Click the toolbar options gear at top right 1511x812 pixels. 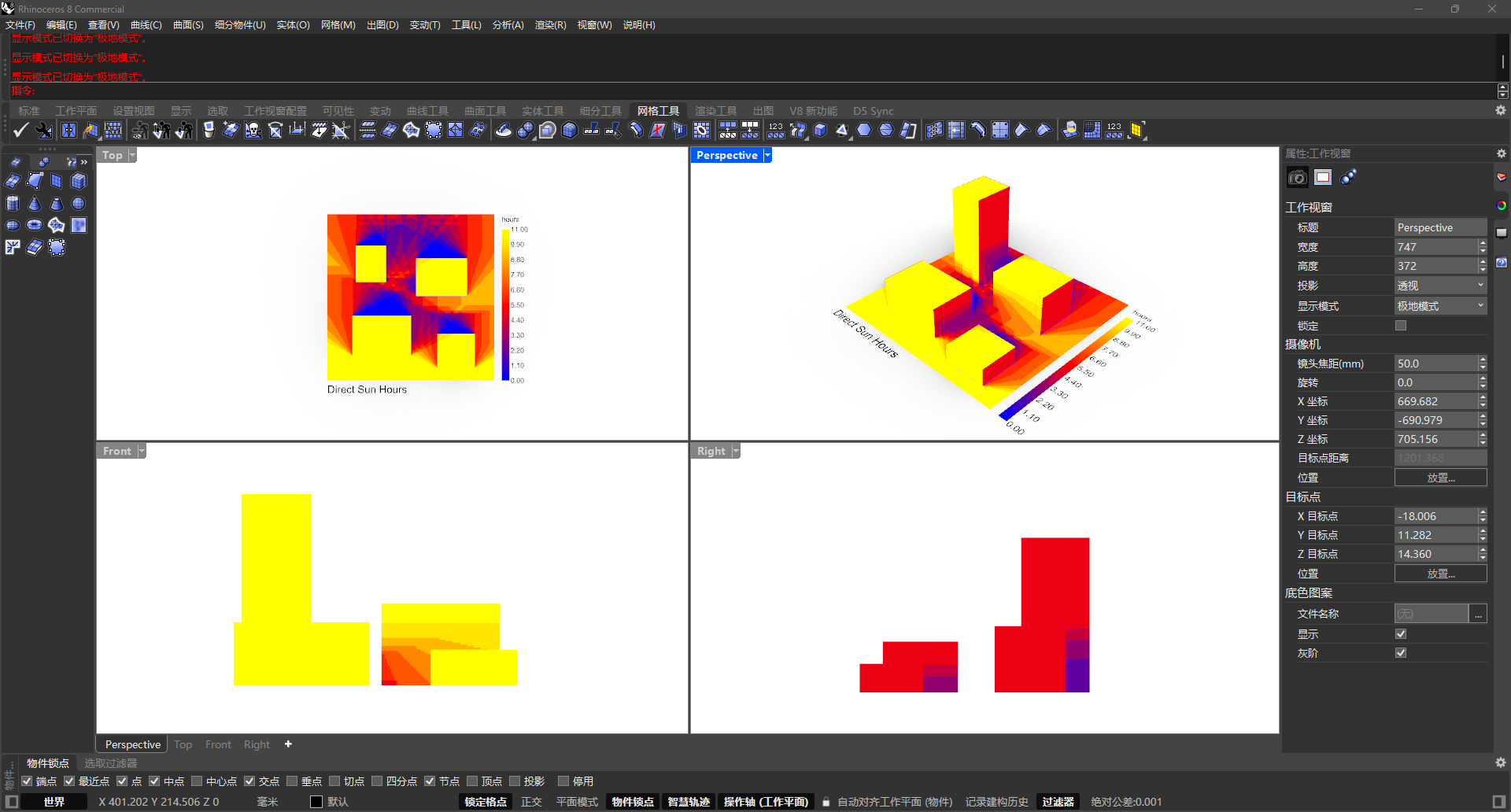pyautogui.click(x=1501, y=110)
